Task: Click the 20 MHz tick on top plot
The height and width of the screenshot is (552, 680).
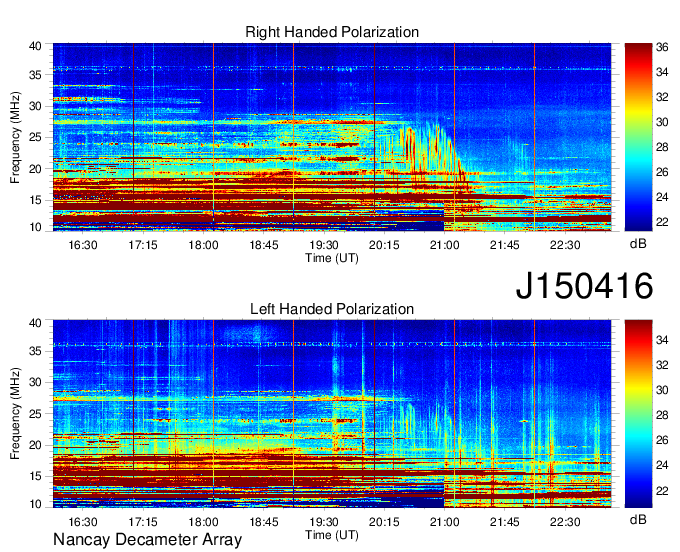Action: point(35,169)
